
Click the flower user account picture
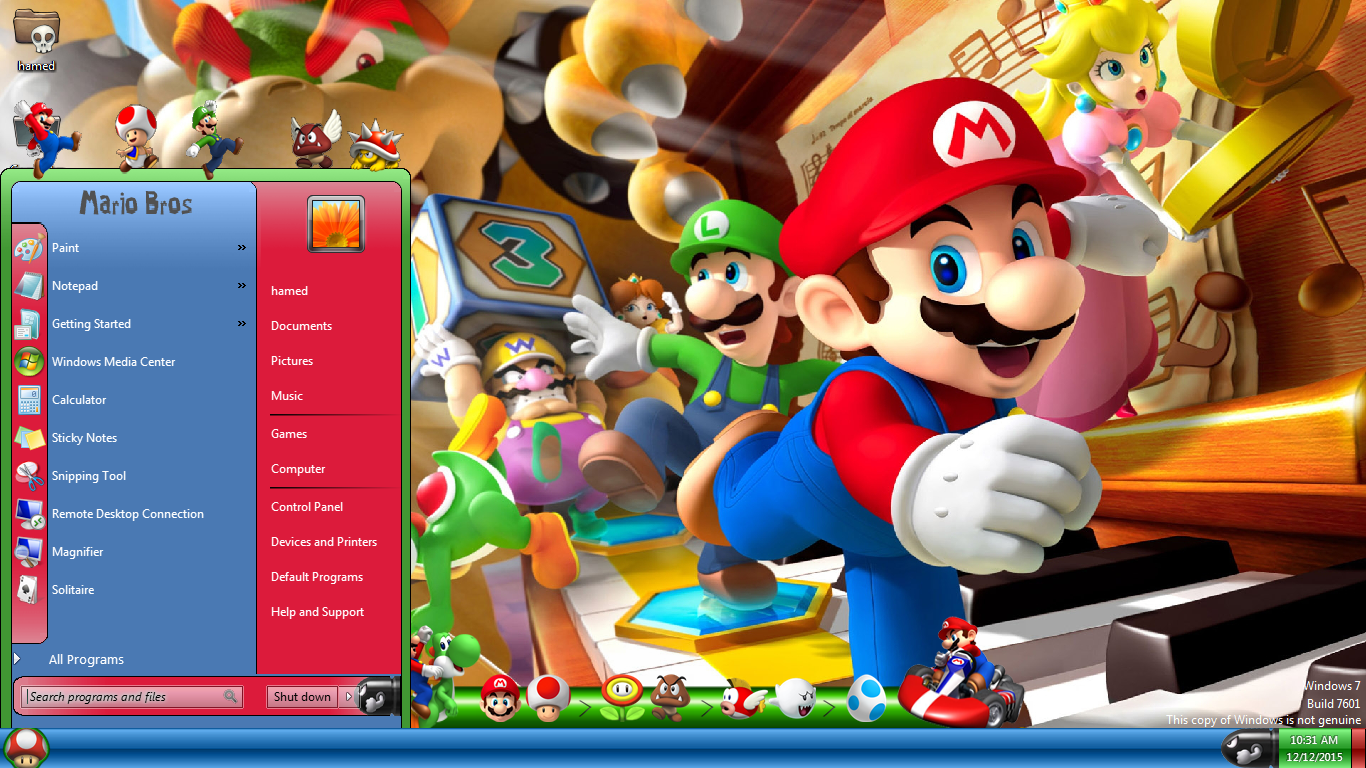pos(336,224)
